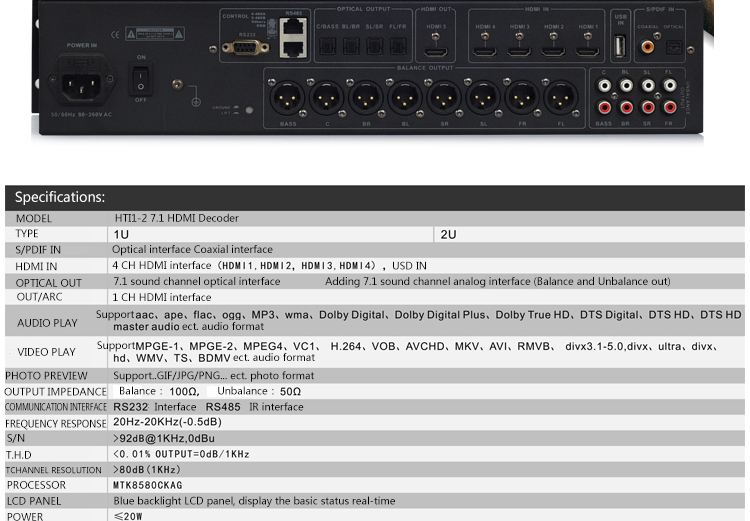Click the "PHOTO PREVIEW" row label
Viewport: 750px width, 521px height.
click(46, 376)
